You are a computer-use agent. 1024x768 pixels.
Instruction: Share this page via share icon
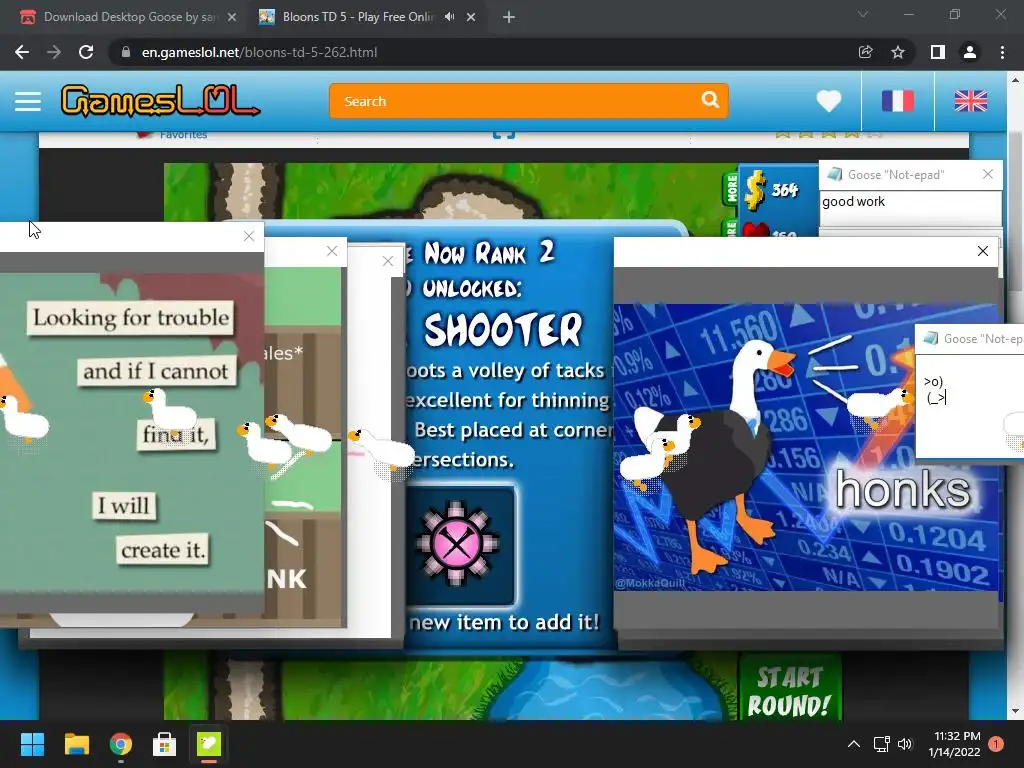pos(865,52)
